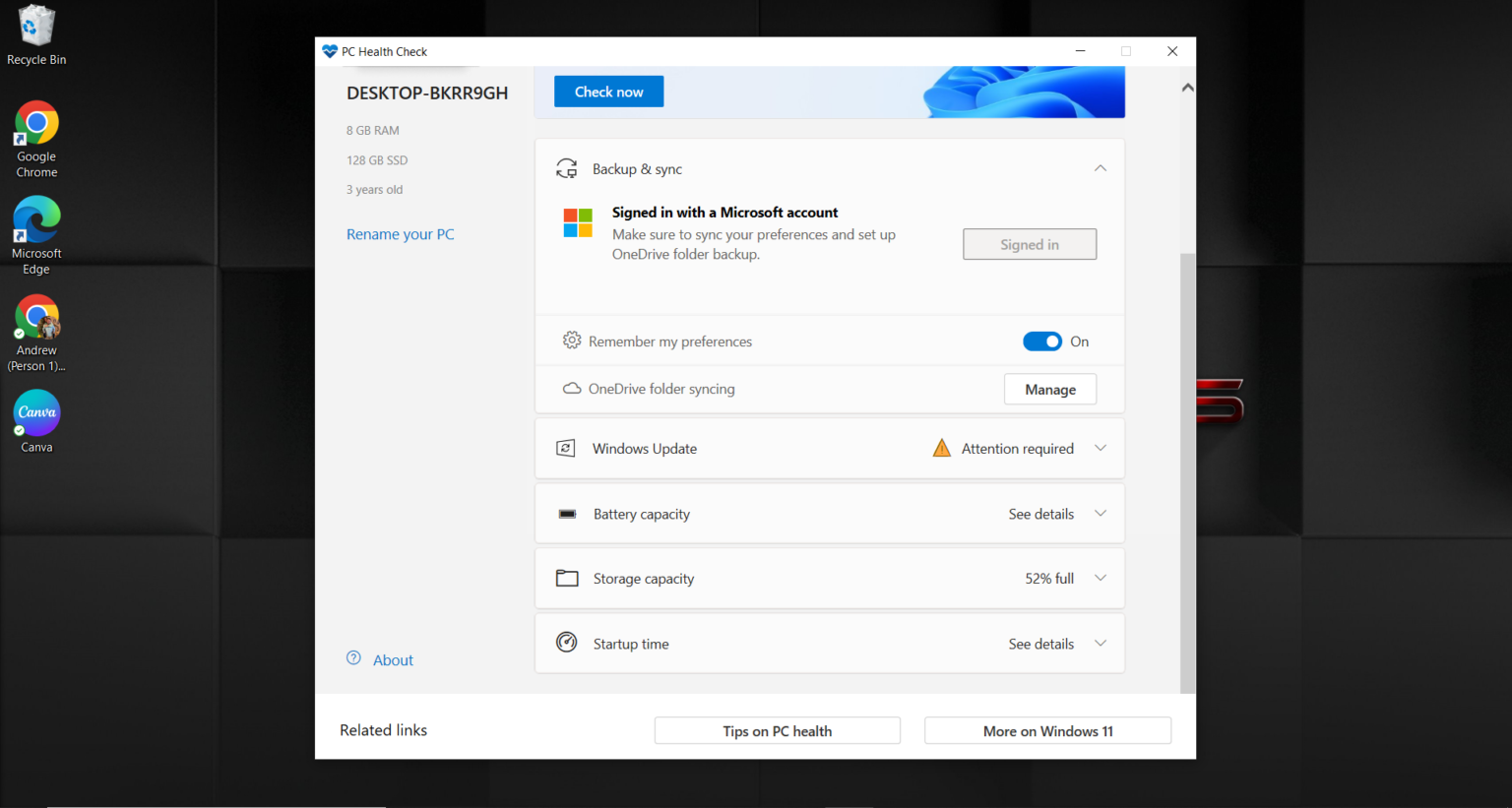Screen dimensions: 1512x808
Task: Click the 128 GB SSD text
Action: [377, 159]
